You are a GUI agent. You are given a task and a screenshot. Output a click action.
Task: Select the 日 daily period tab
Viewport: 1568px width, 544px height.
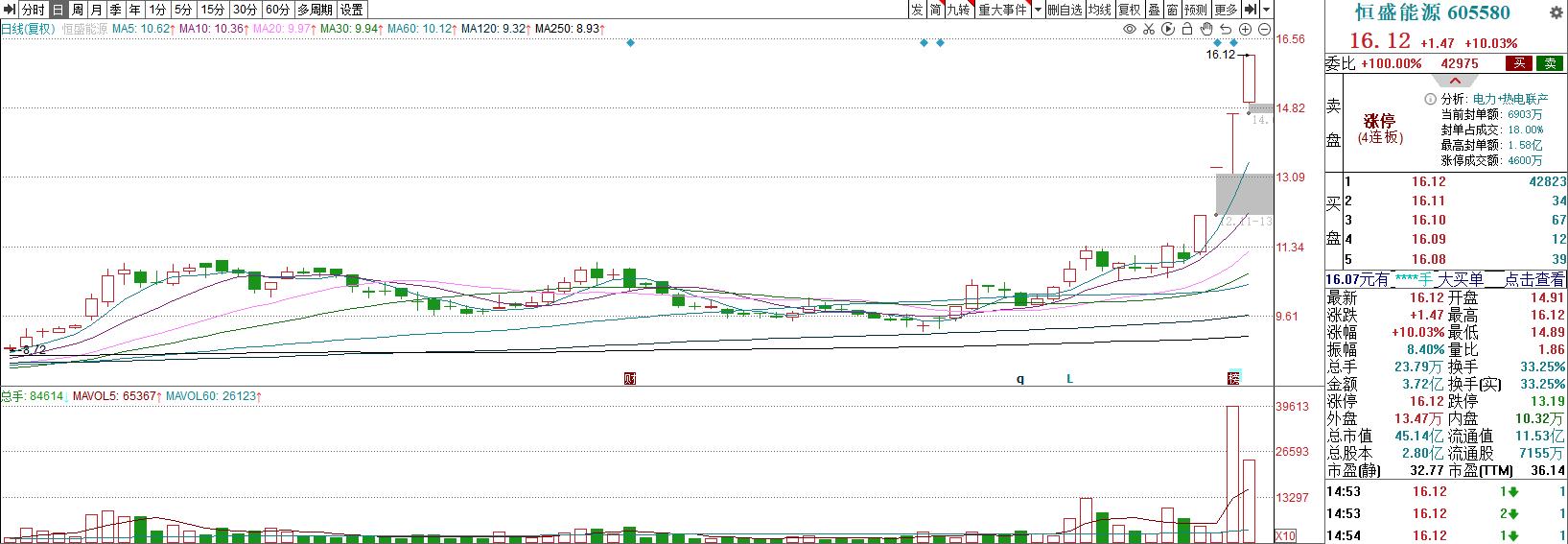tap(59, 10)
